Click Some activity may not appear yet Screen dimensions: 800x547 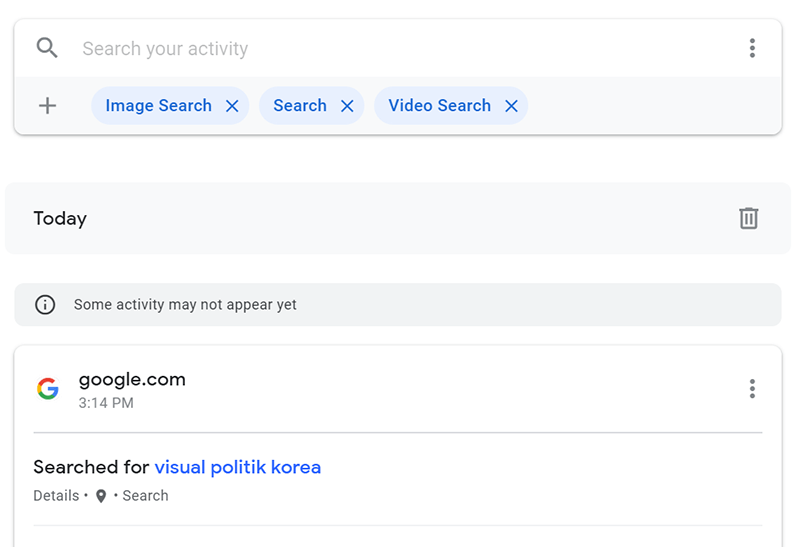[x=185, y=305]
